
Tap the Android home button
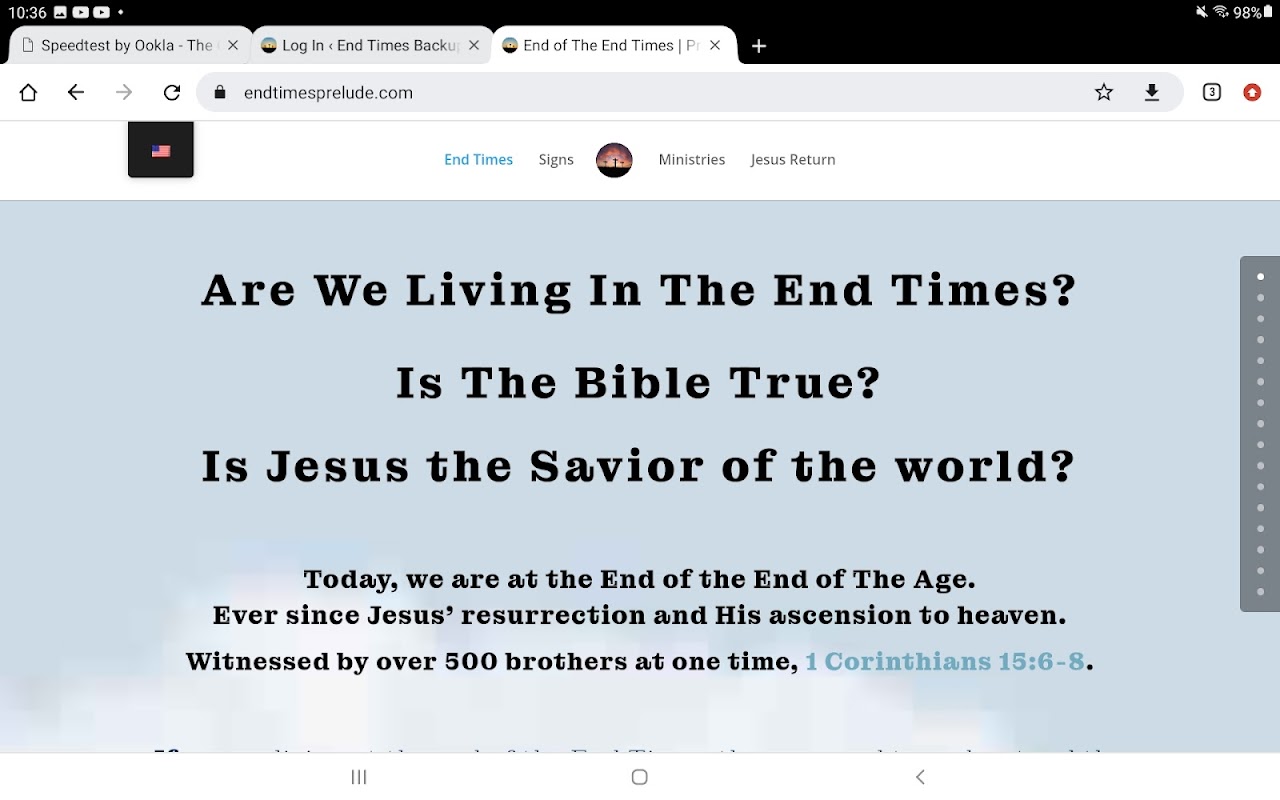(640, 777)
